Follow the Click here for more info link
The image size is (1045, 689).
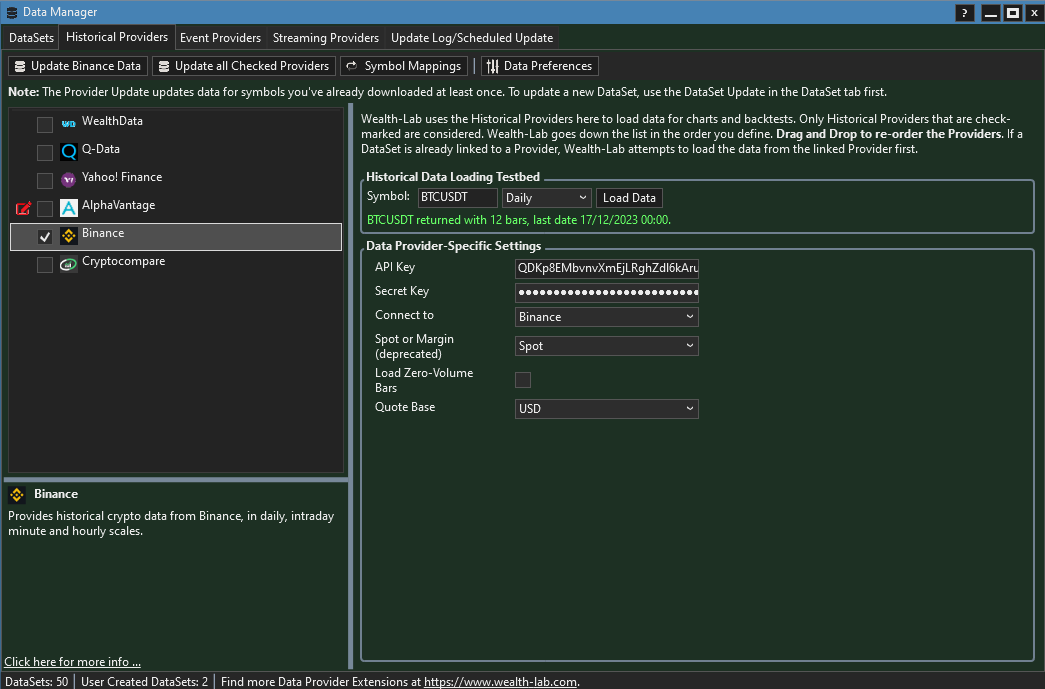point(72,662)
